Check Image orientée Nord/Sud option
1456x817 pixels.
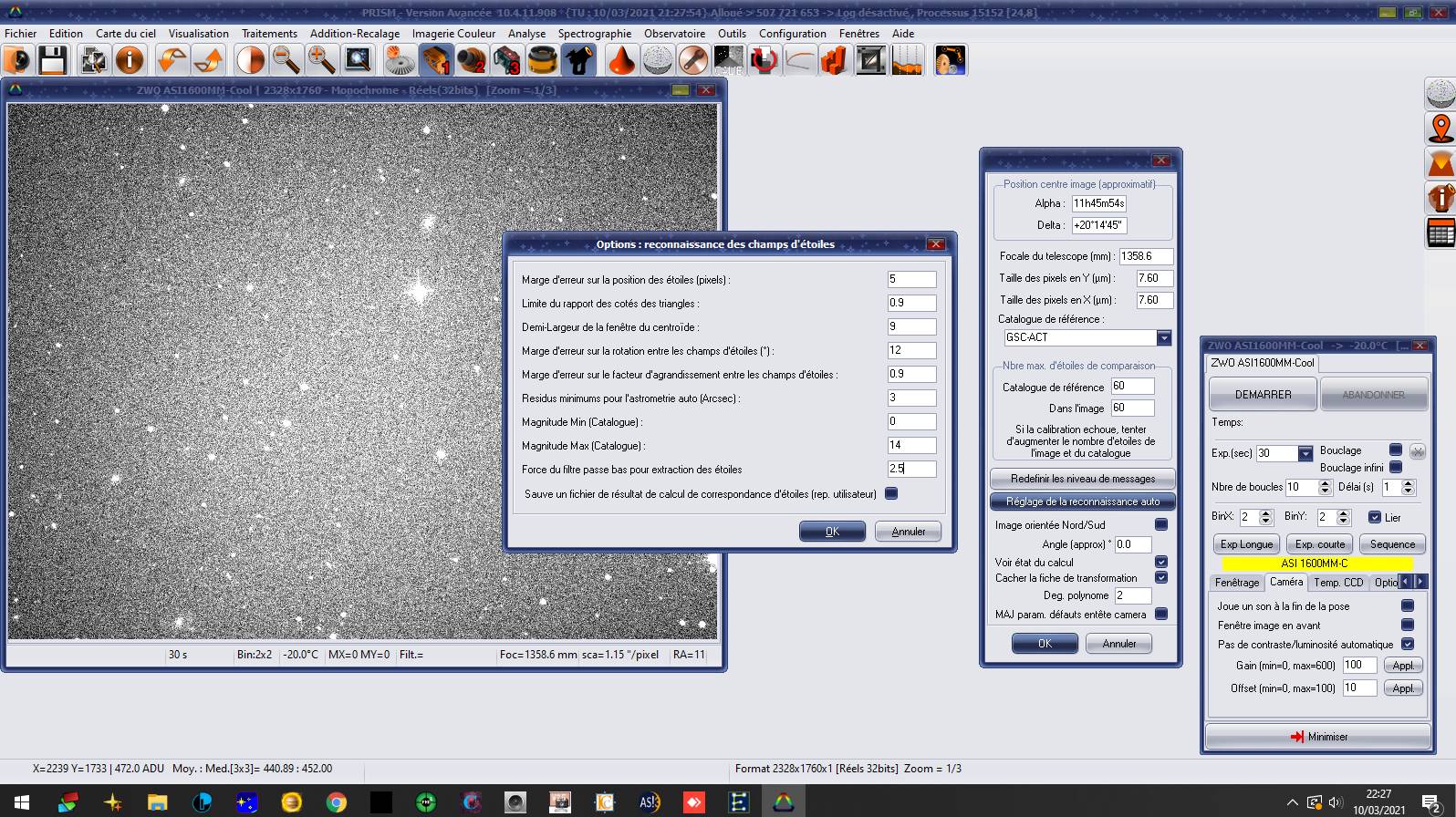coord(1161,524)
